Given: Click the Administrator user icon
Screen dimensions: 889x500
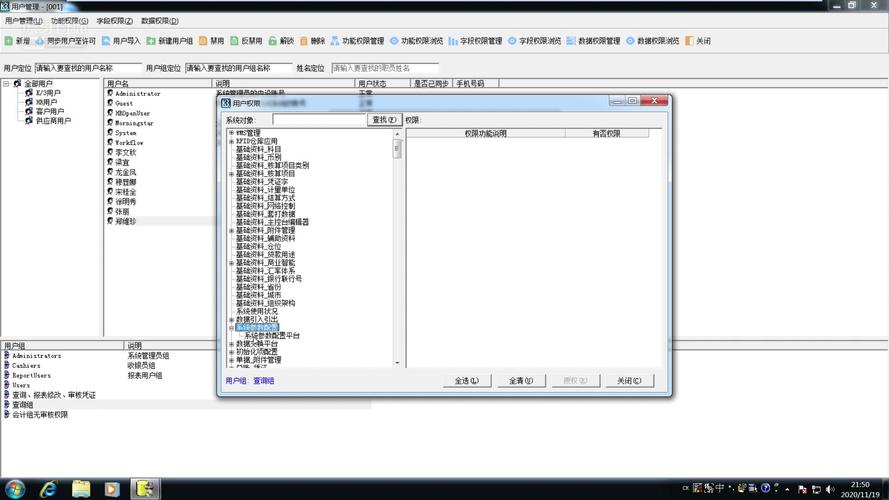Looking at the screenshot, I should click(x=110, y=93).
